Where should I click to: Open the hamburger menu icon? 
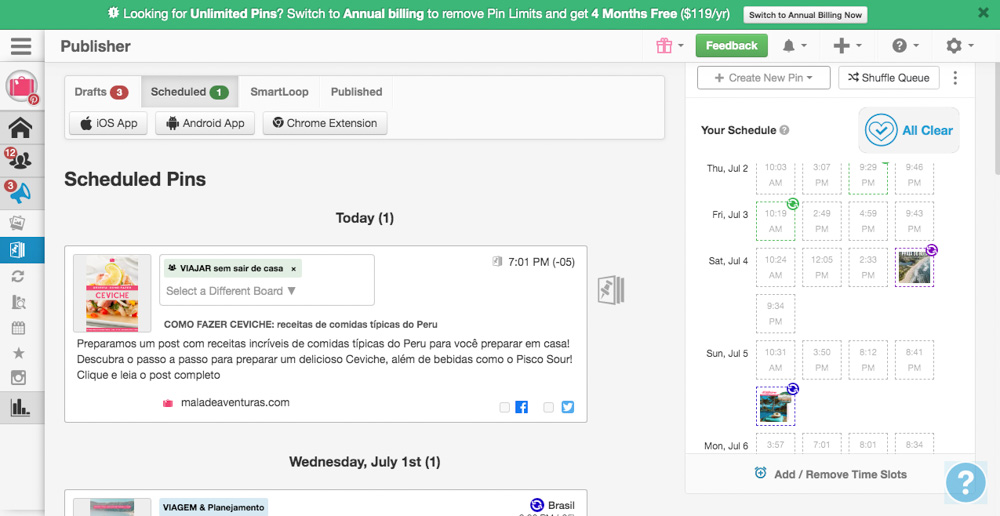coord(21,46)
